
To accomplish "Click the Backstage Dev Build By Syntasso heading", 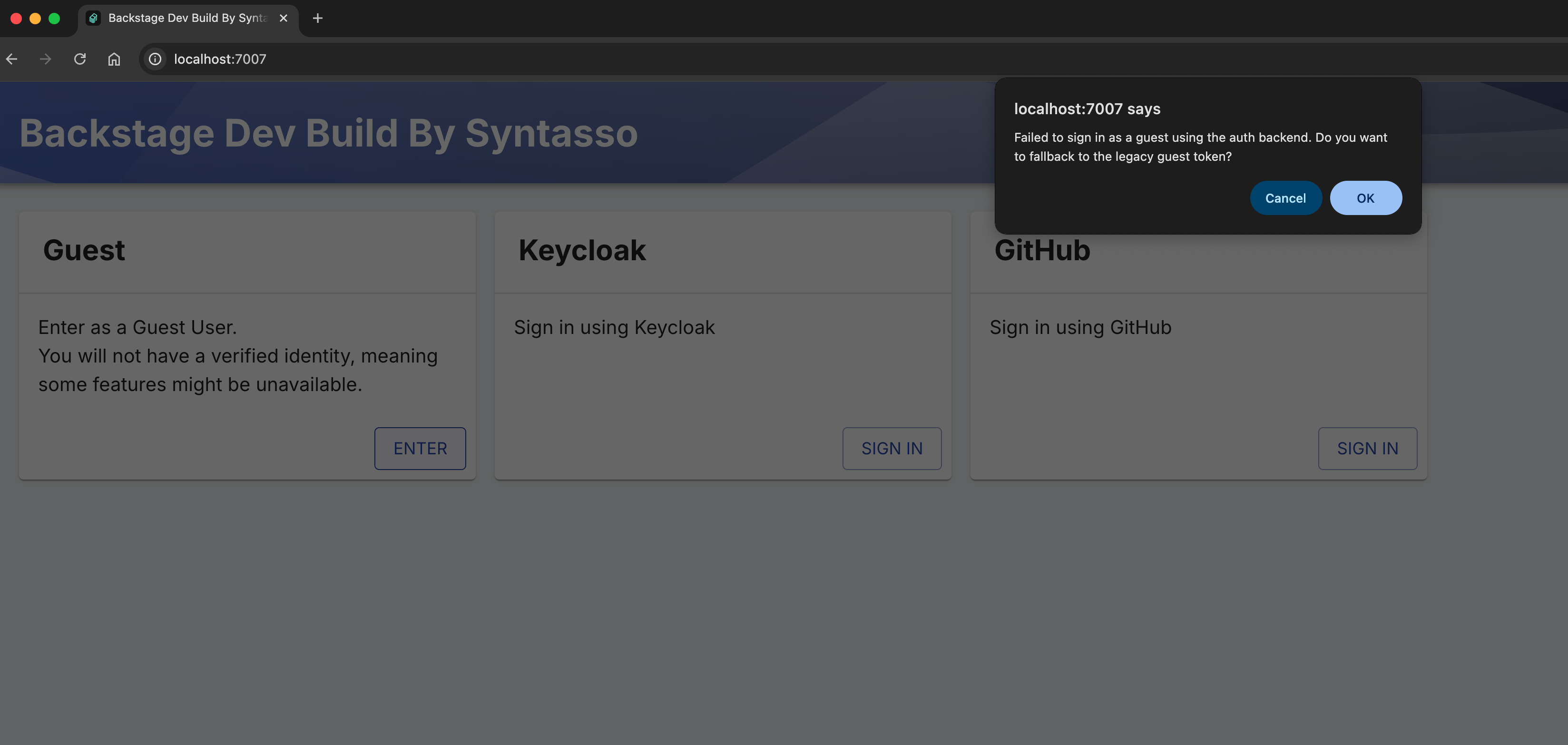I will [x=329, y=133].
